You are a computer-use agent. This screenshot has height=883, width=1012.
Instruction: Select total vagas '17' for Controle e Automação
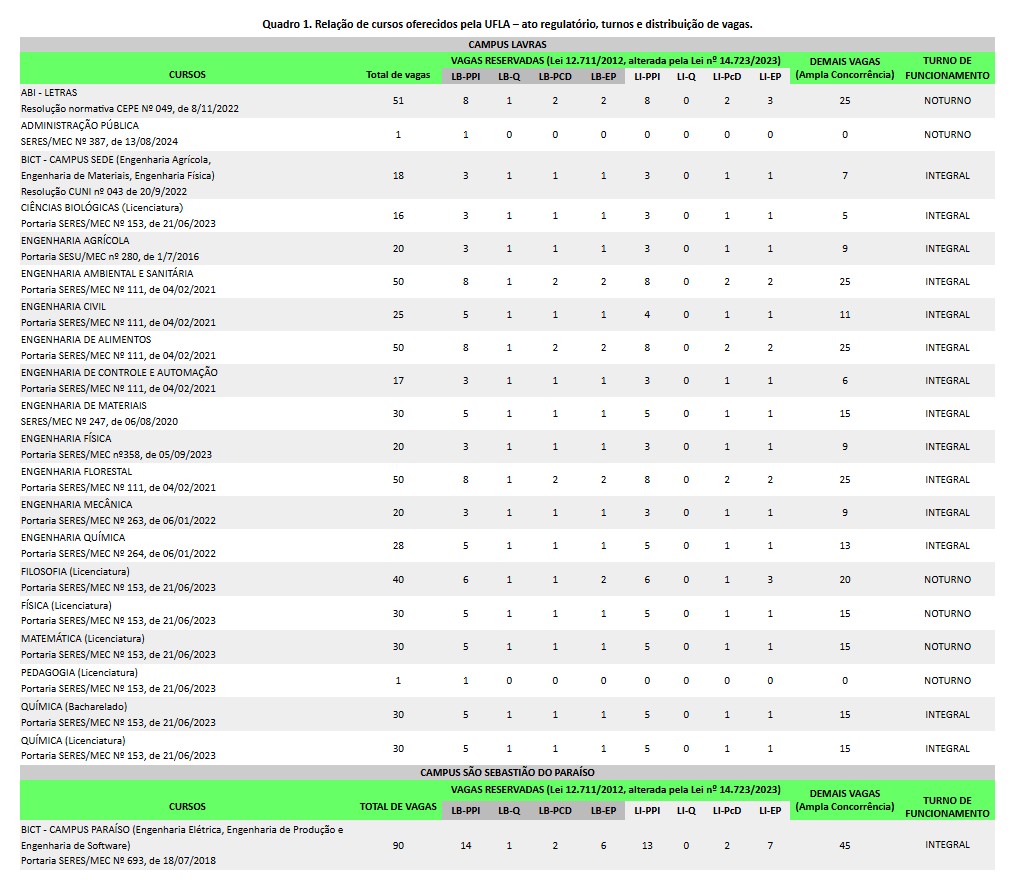point(398,381)
